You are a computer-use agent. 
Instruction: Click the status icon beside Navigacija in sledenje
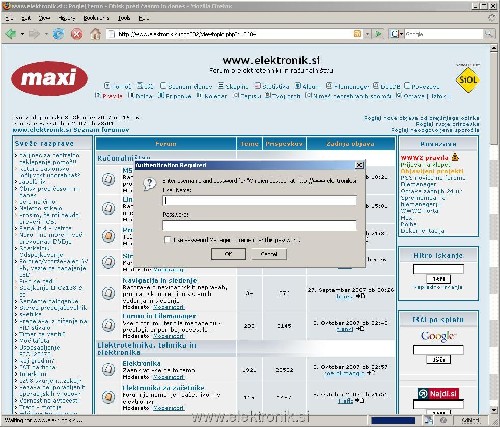click(108, 293)
